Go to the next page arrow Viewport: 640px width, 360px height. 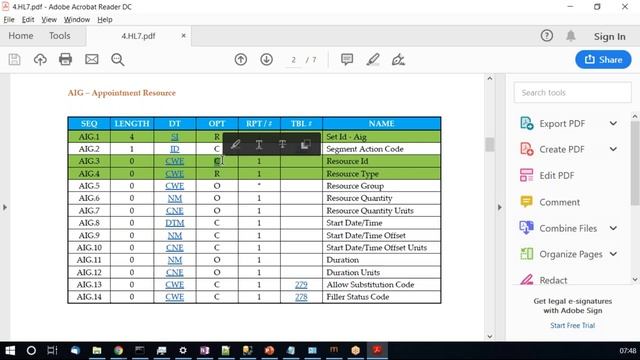point(267,60)
